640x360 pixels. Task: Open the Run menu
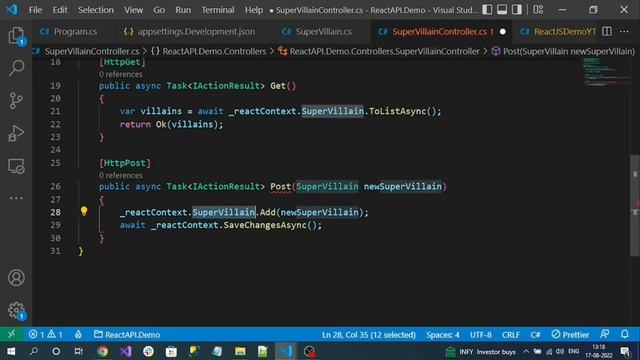[183, 10]
